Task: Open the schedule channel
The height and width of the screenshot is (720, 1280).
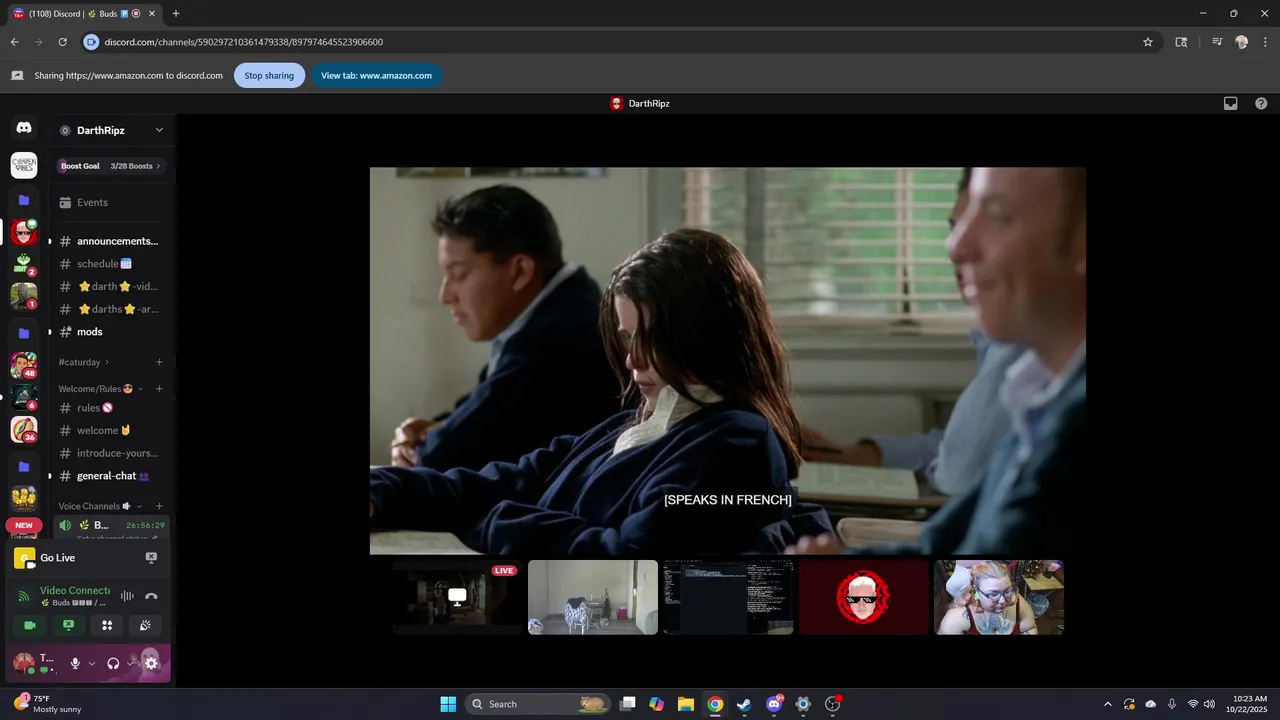Action: tap(109, 264)
